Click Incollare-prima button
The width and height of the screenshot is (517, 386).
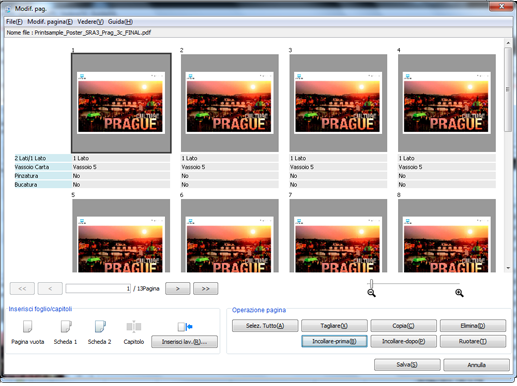click(334, 341)
